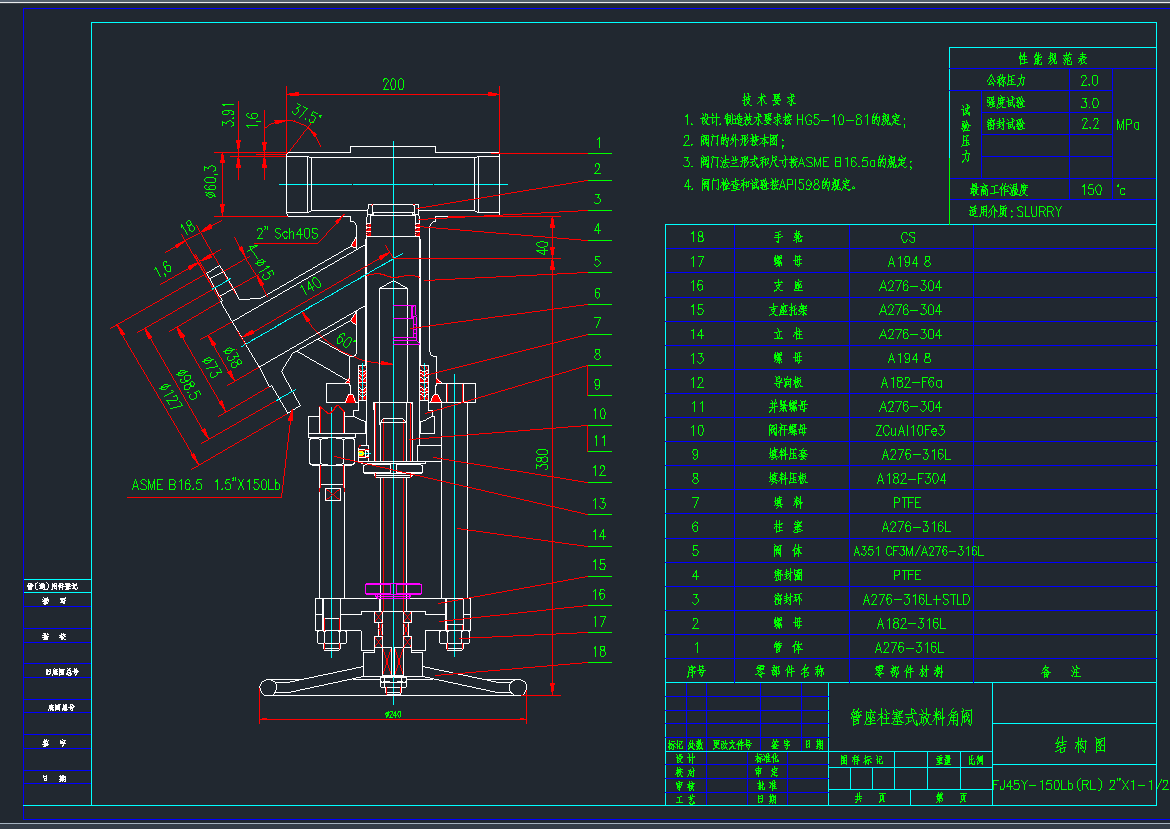Click the boxed part callout number 9
Image resolution: width=1170 pixels, height=829 pixels.
pyautogui.click(x=598, y=383)
